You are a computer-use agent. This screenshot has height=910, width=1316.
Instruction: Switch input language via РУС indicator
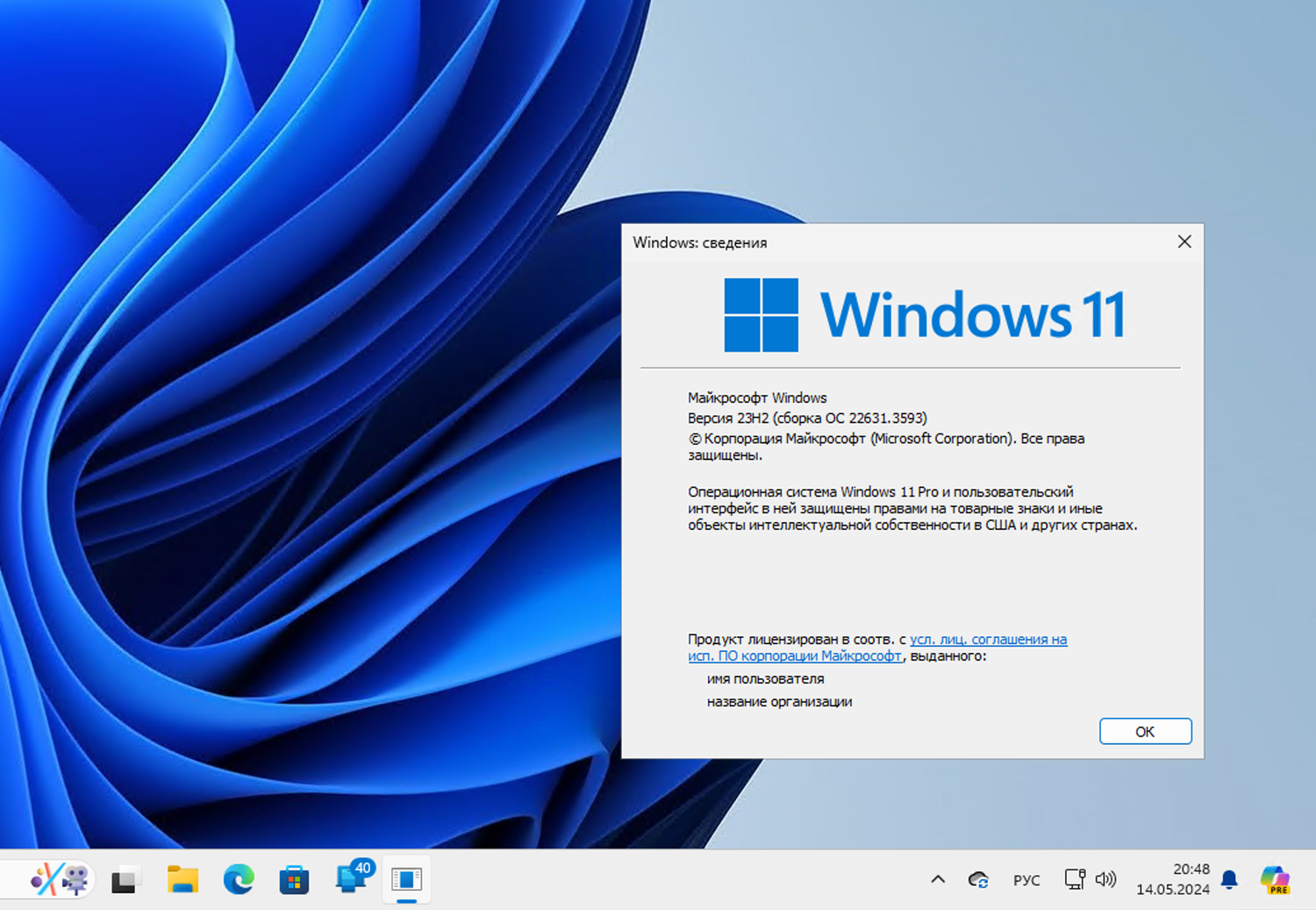tap(1026, 878)
